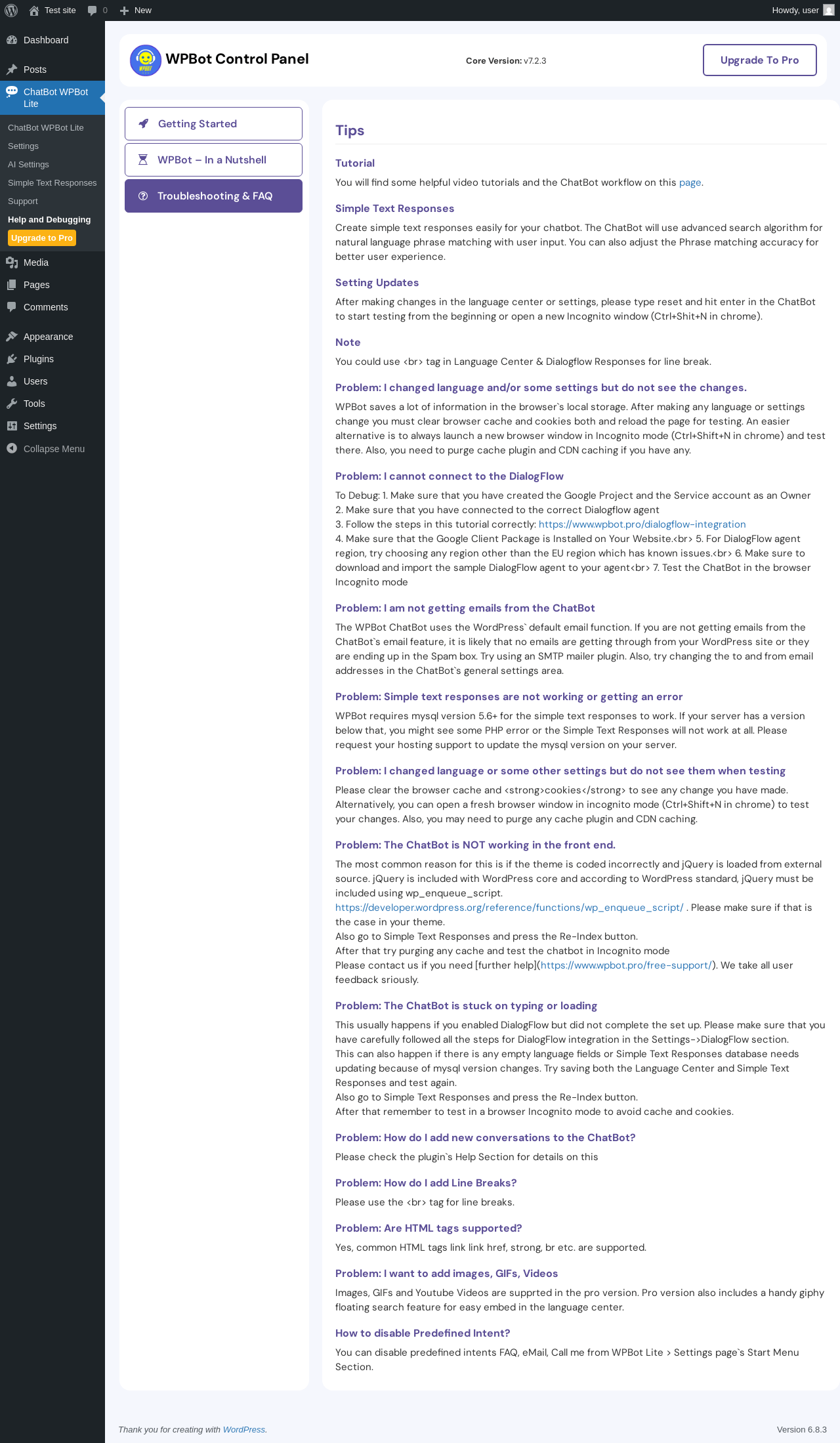Viewport: 840px width, 1443px height.
Task: Click the hourglass icon on Nutshell tab
Action: pos(143,159)
